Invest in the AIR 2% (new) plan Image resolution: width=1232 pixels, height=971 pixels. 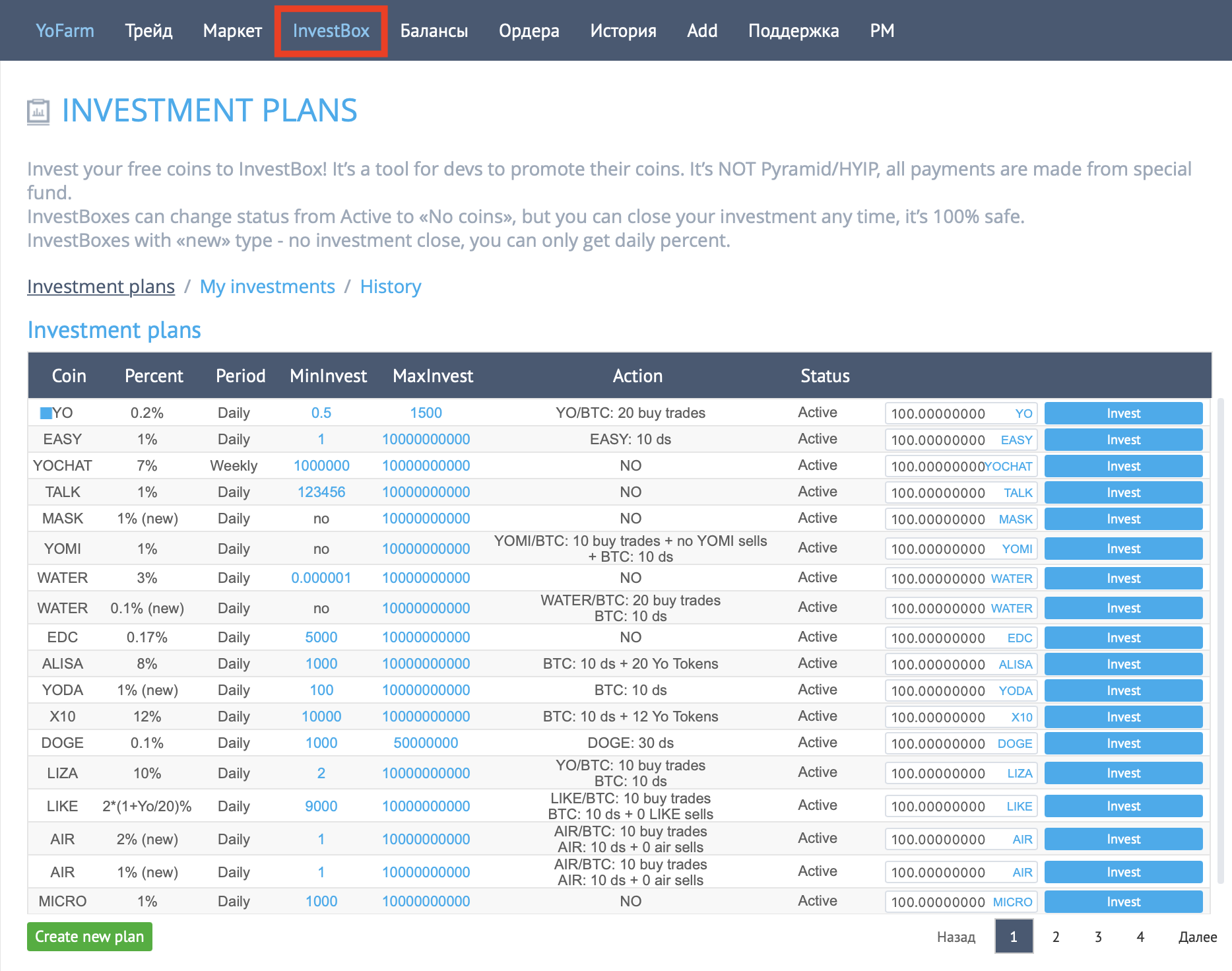pos(1123,839)
